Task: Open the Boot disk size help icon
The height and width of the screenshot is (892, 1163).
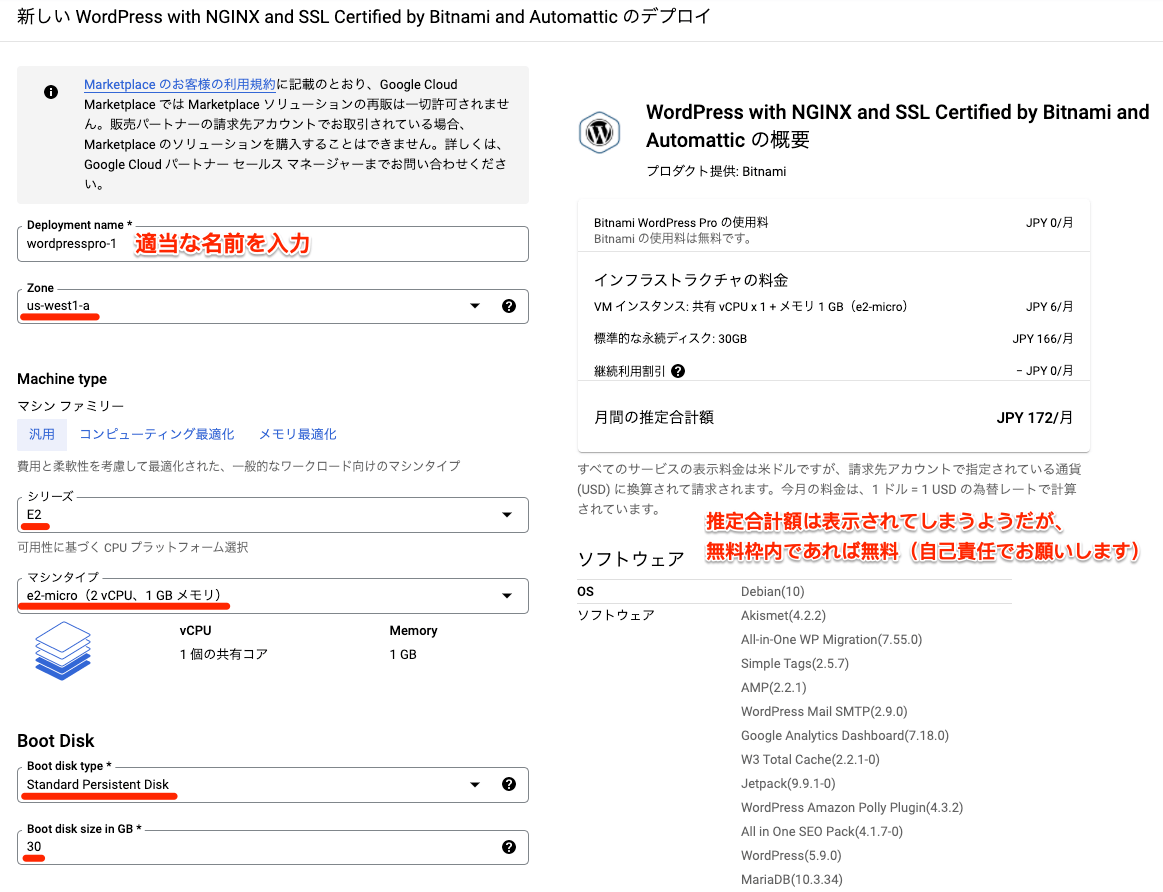Action: [x=509, y=847]
